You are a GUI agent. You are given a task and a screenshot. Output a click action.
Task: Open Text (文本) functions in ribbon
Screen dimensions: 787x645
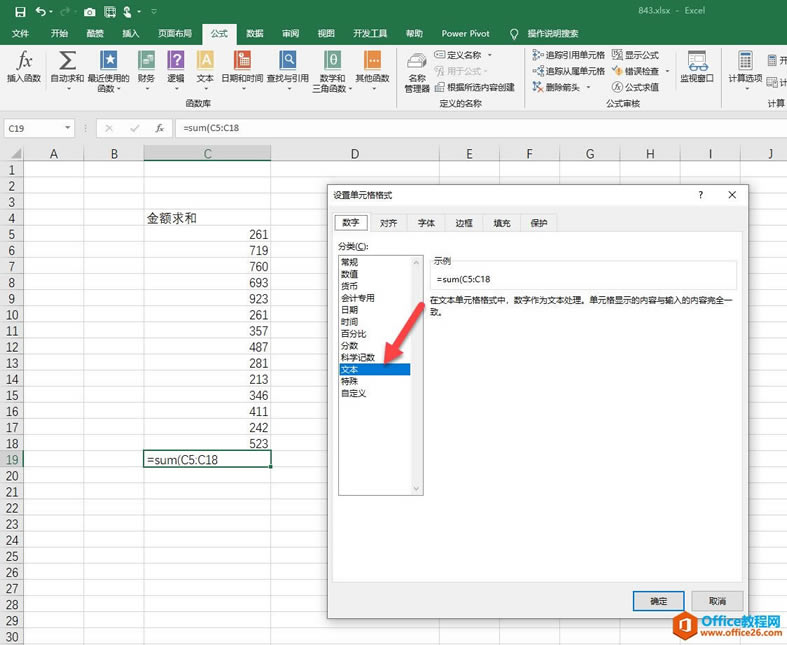click(x=205, y=69)
